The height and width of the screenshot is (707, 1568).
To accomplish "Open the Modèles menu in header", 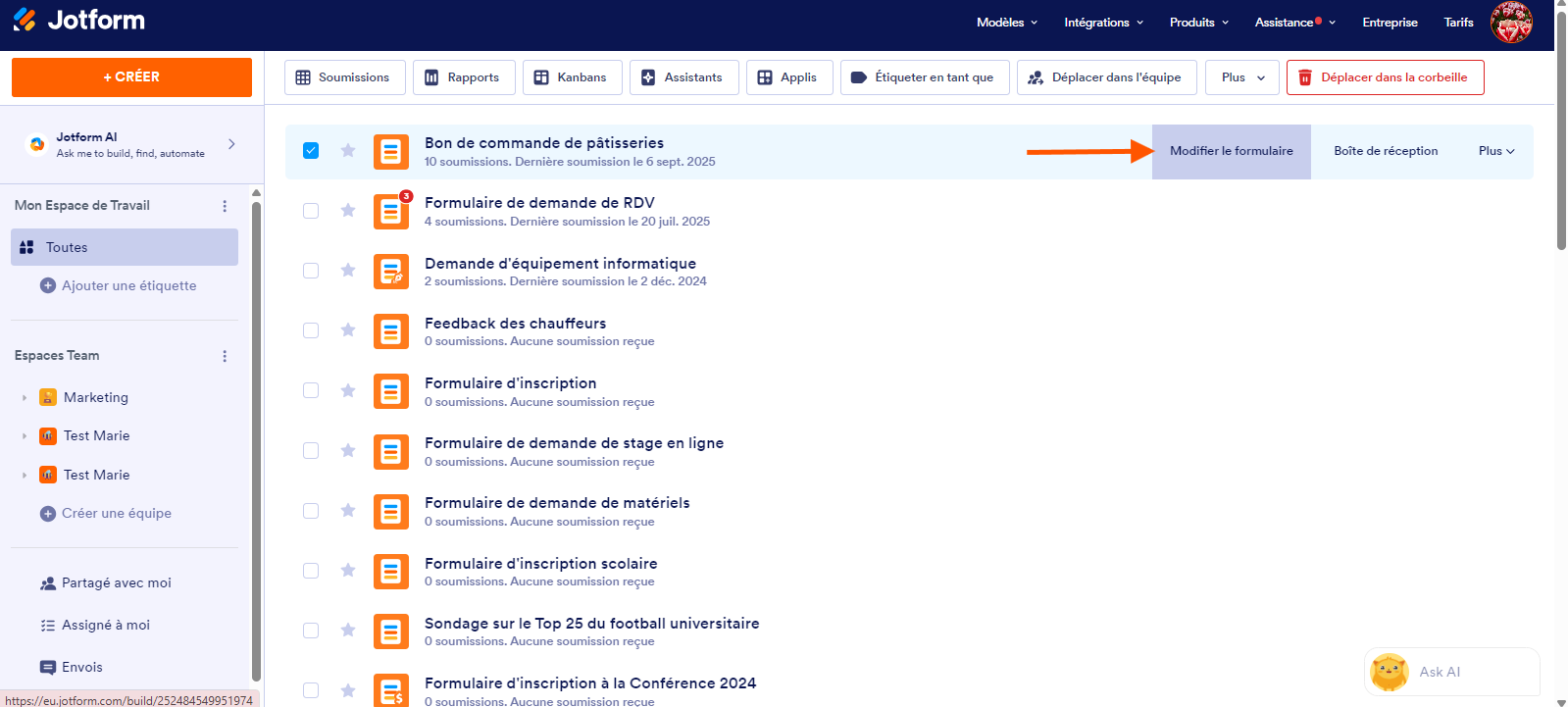I will point(1006,23).
